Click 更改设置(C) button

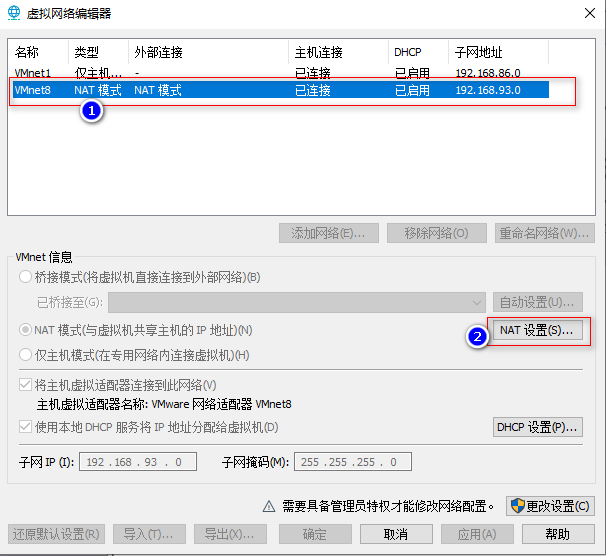550,506
